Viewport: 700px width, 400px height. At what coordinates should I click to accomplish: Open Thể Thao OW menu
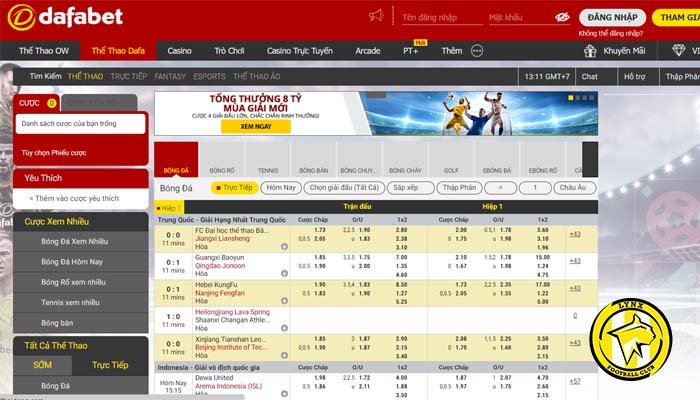(44, 51)
